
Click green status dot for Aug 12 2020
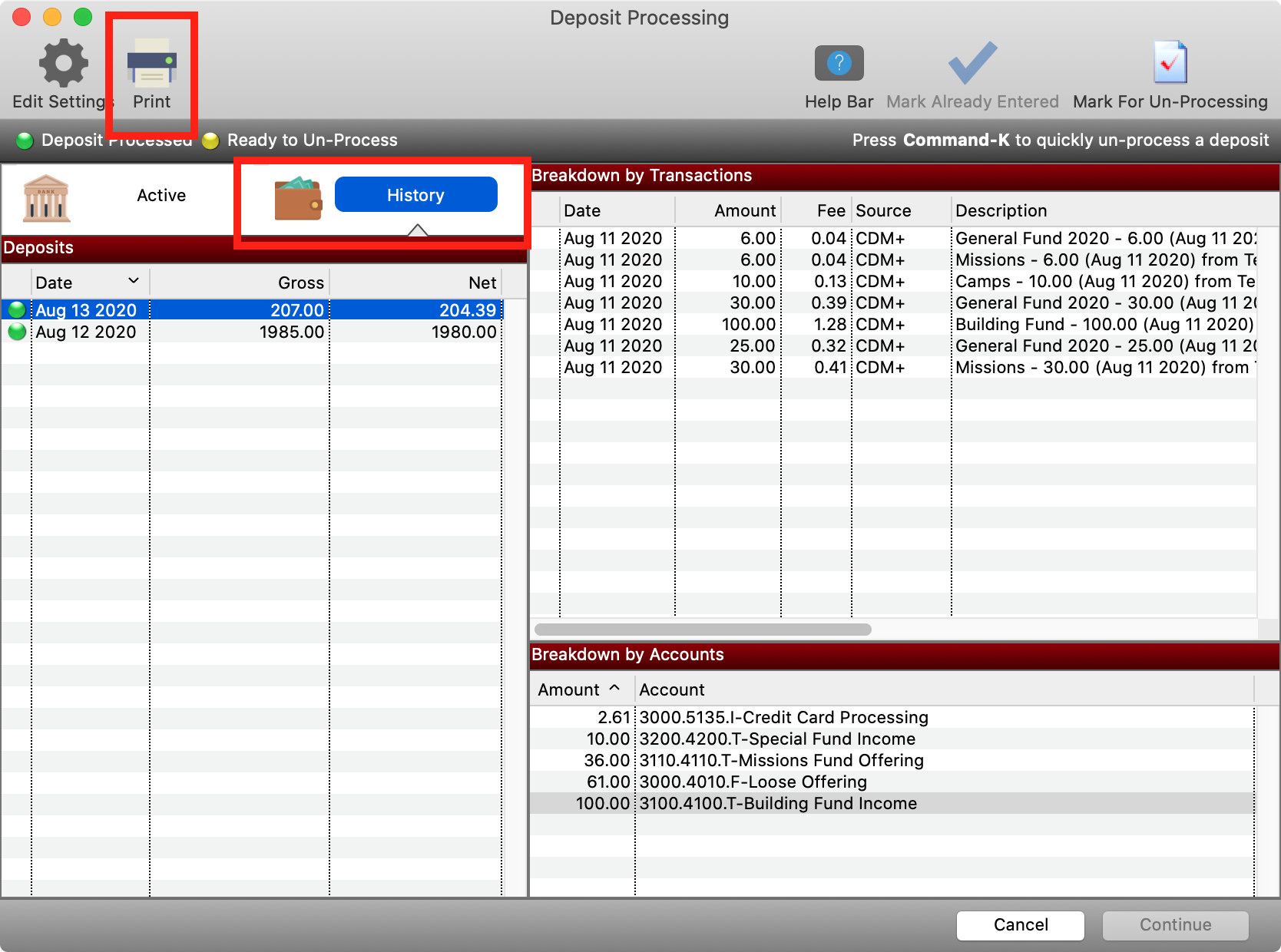point(17,332)
